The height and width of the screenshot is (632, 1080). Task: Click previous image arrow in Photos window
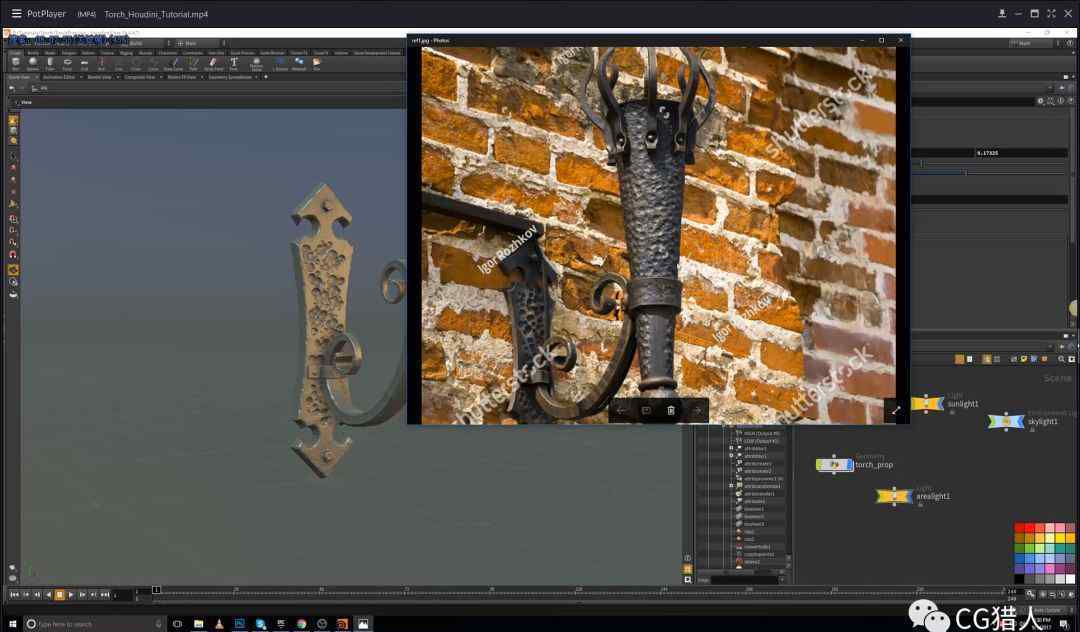tap(621, 410)
